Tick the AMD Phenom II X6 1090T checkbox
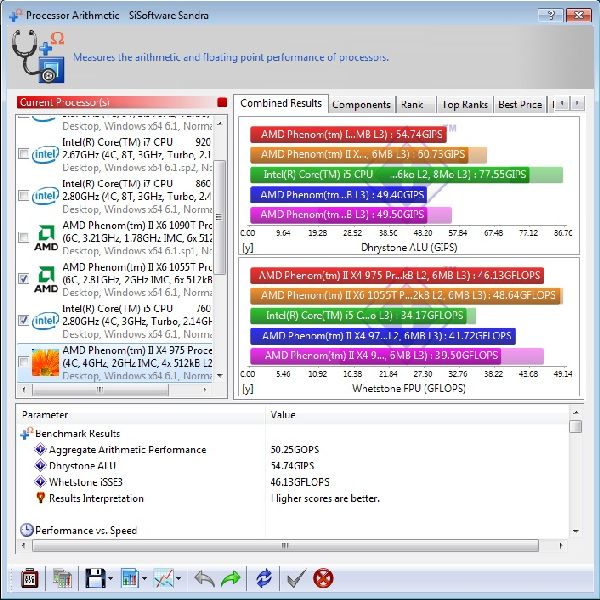The height and width of the screenshot is (600, 600). 23,237
